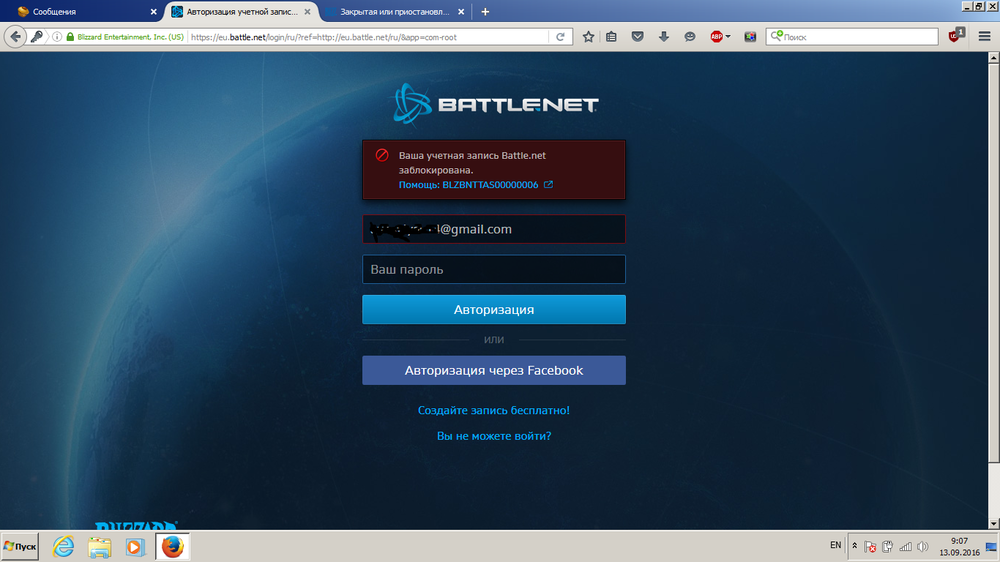Click the colorful extension icon beside ABP
Screen dimensions: 1000x562
[750, 37]
